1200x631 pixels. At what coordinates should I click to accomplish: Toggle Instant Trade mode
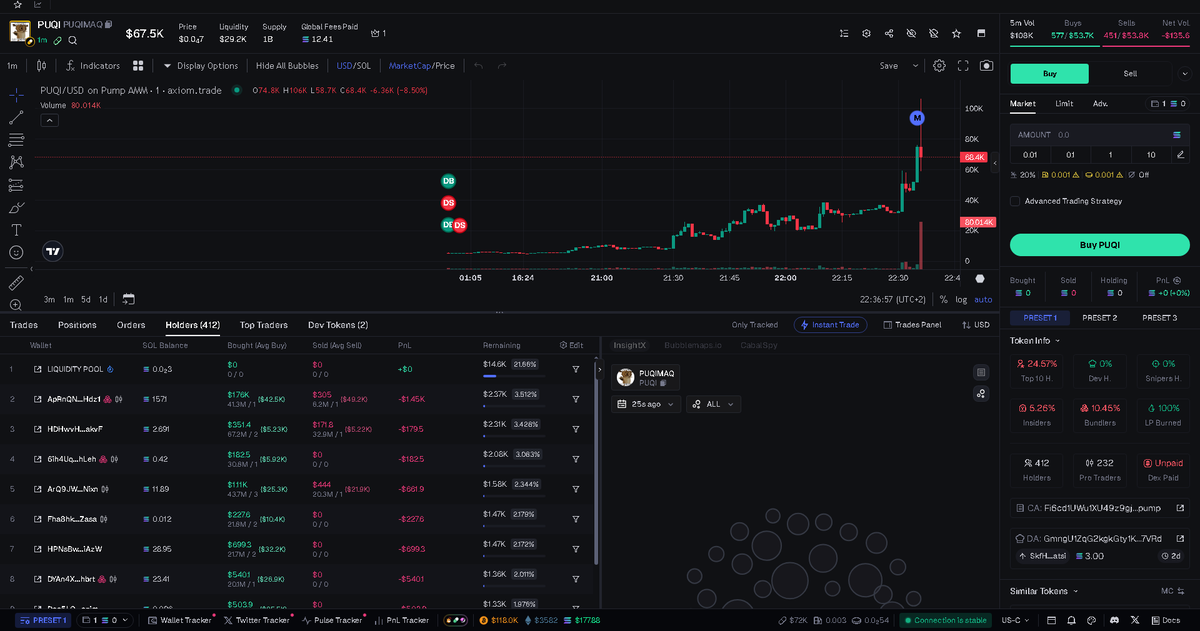pos(831,325)
